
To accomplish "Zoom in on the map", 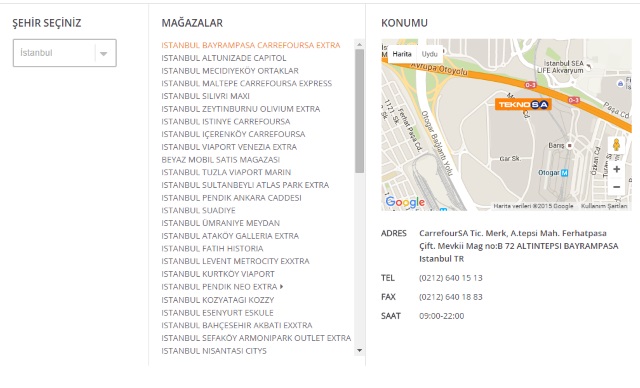I will pos(616,169).
